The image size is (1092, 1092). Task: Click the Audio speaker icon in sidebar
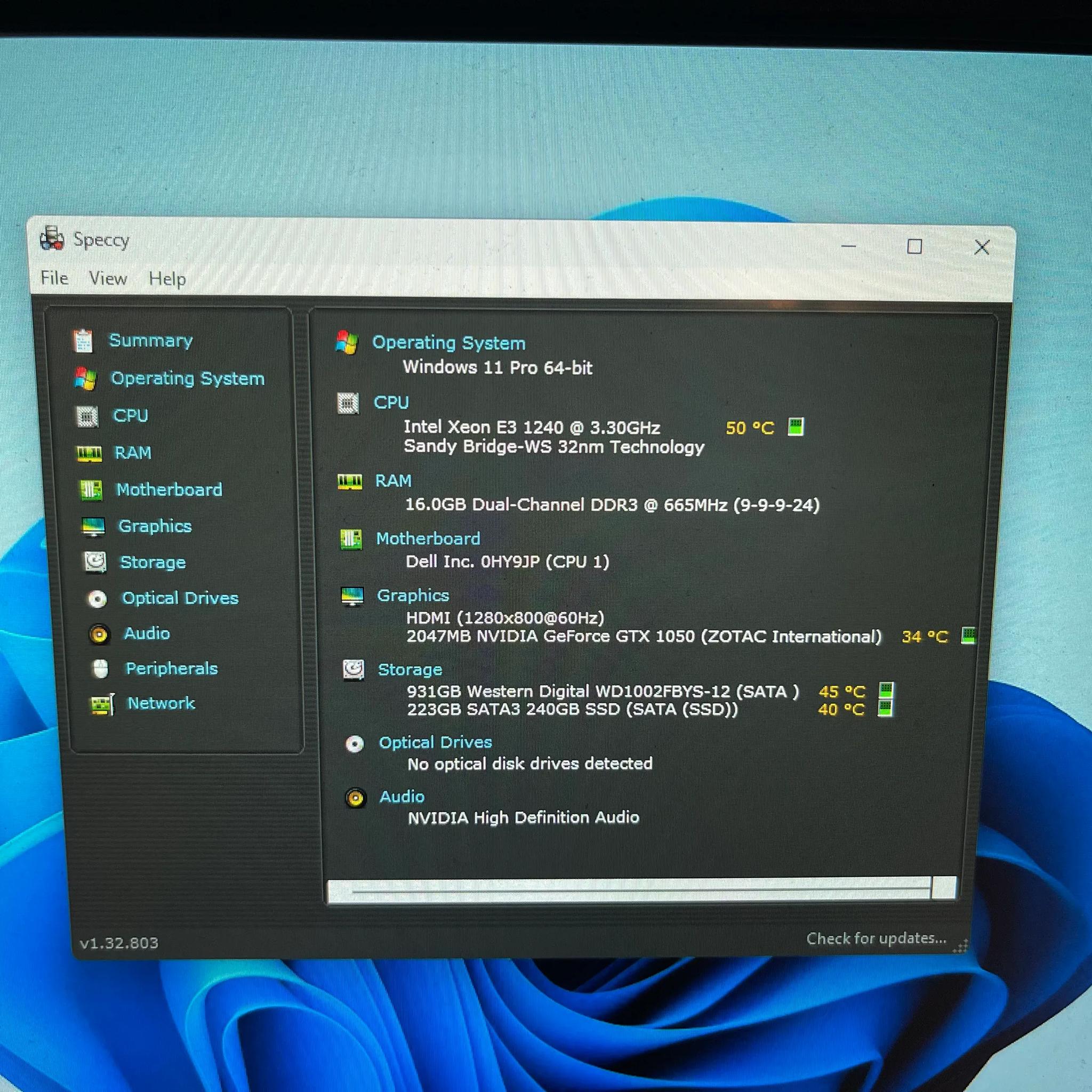(99, 635)
